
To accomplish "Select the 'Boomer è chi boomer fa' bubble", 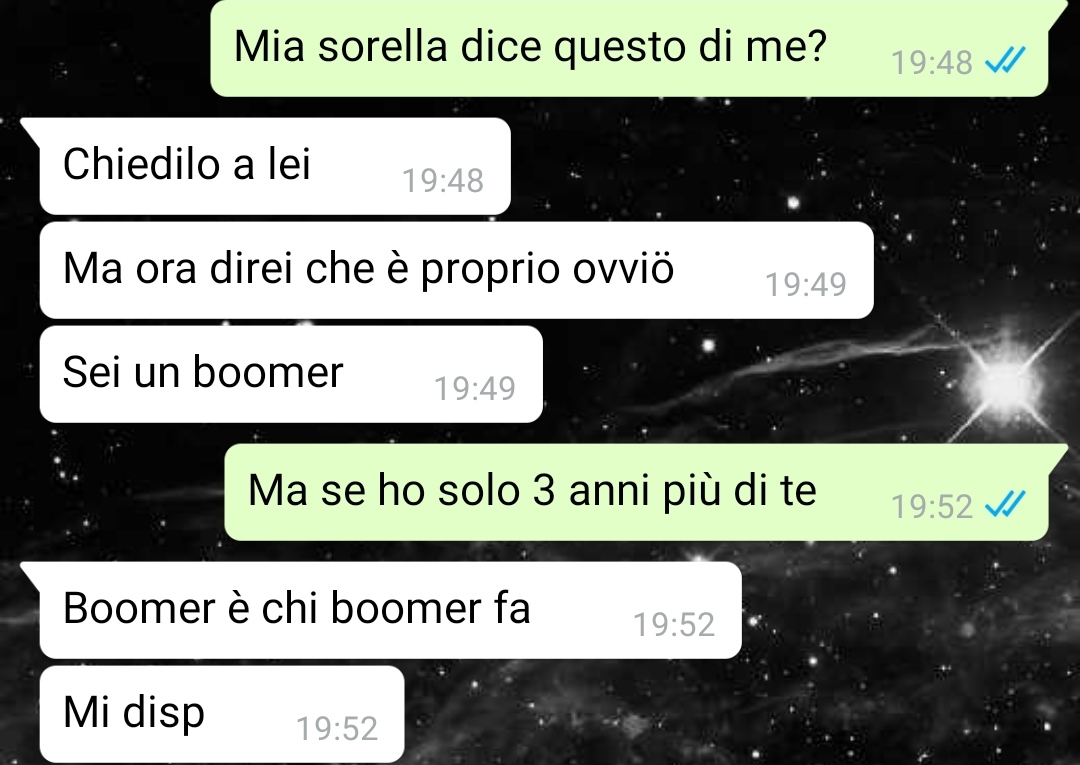I will pyautogui.click(x=391, y=610).
